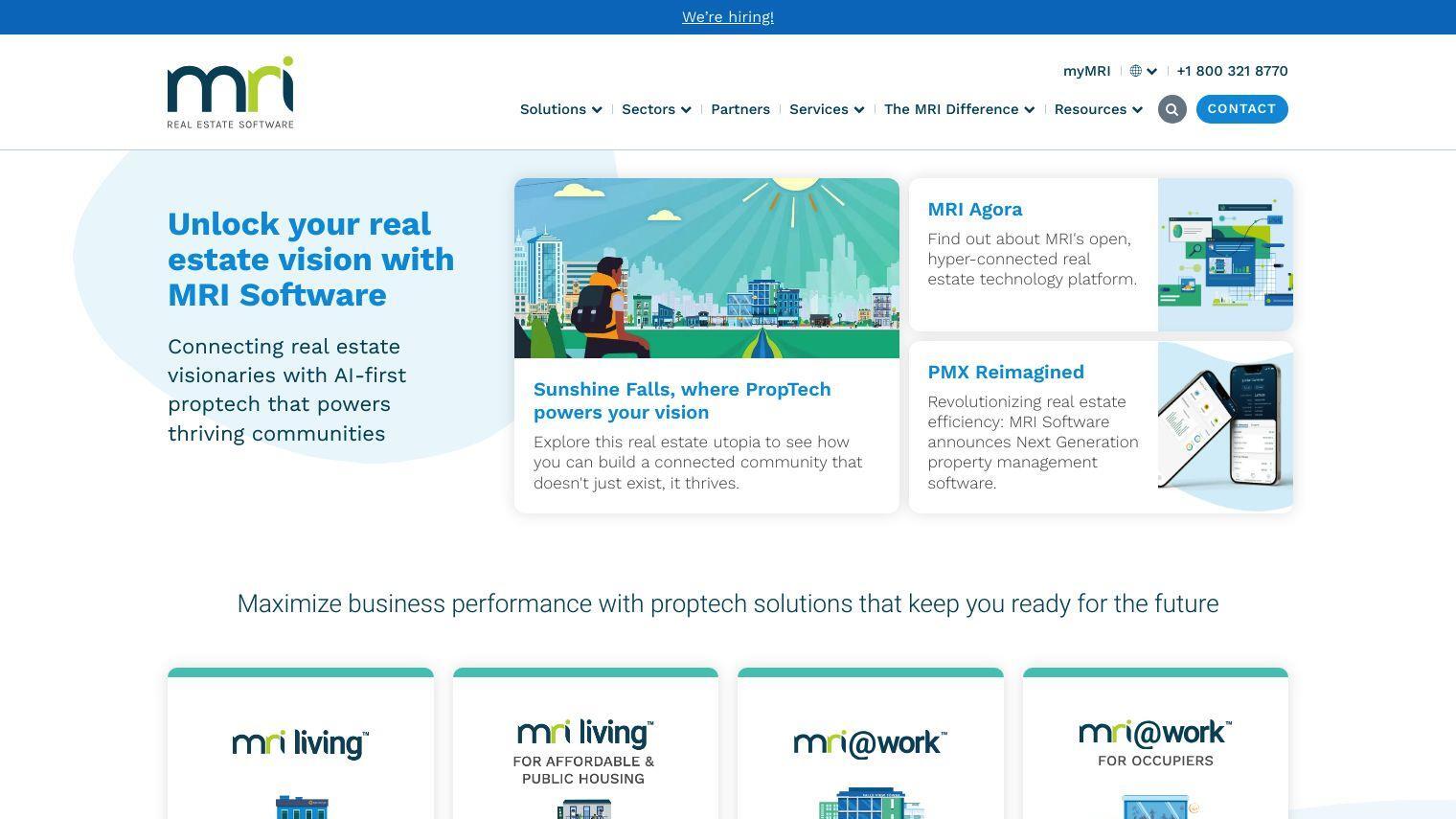Open the MRI Agora heading link
Screen dimensions: 1456x819
tap(975, 209)
